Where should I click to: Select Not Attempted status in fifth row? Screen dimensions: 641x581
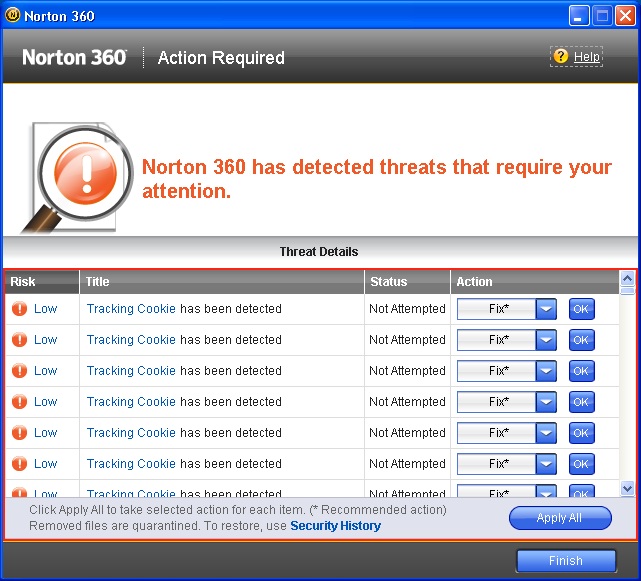tap(407, 433)
